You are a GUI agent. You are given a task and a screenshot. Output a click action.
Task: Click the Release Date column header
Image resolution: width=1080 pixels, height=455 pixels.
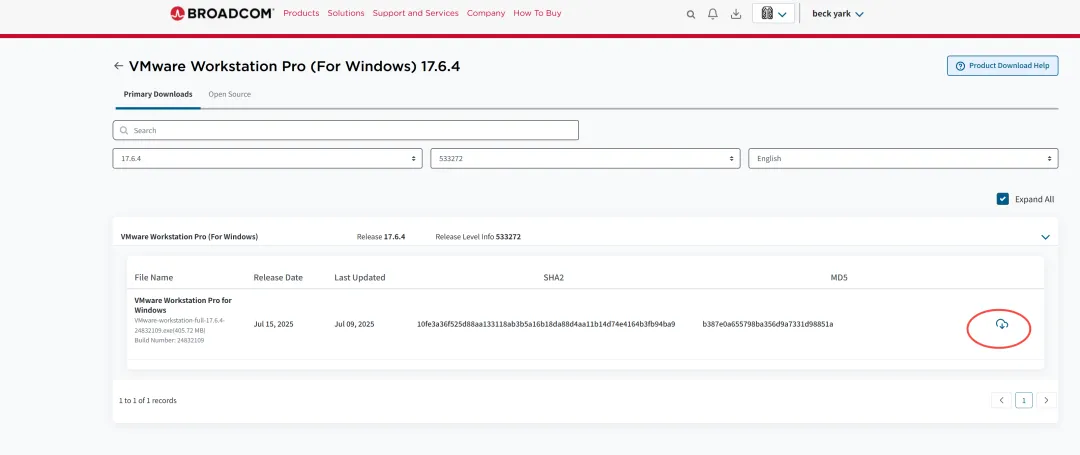click(x=278, y=277)
